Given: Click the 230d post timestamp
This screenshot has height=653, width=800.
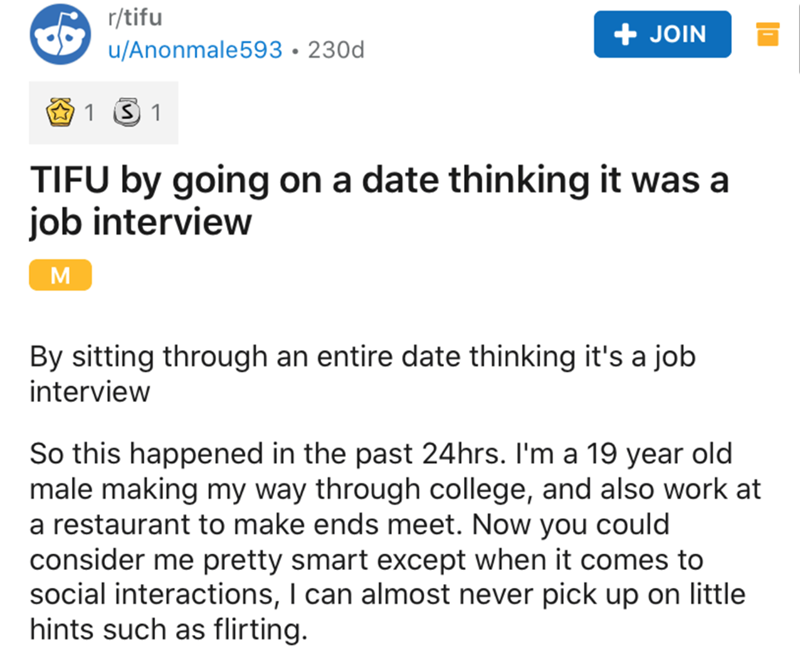Looking at the screenshot, I should pos(337,48).
